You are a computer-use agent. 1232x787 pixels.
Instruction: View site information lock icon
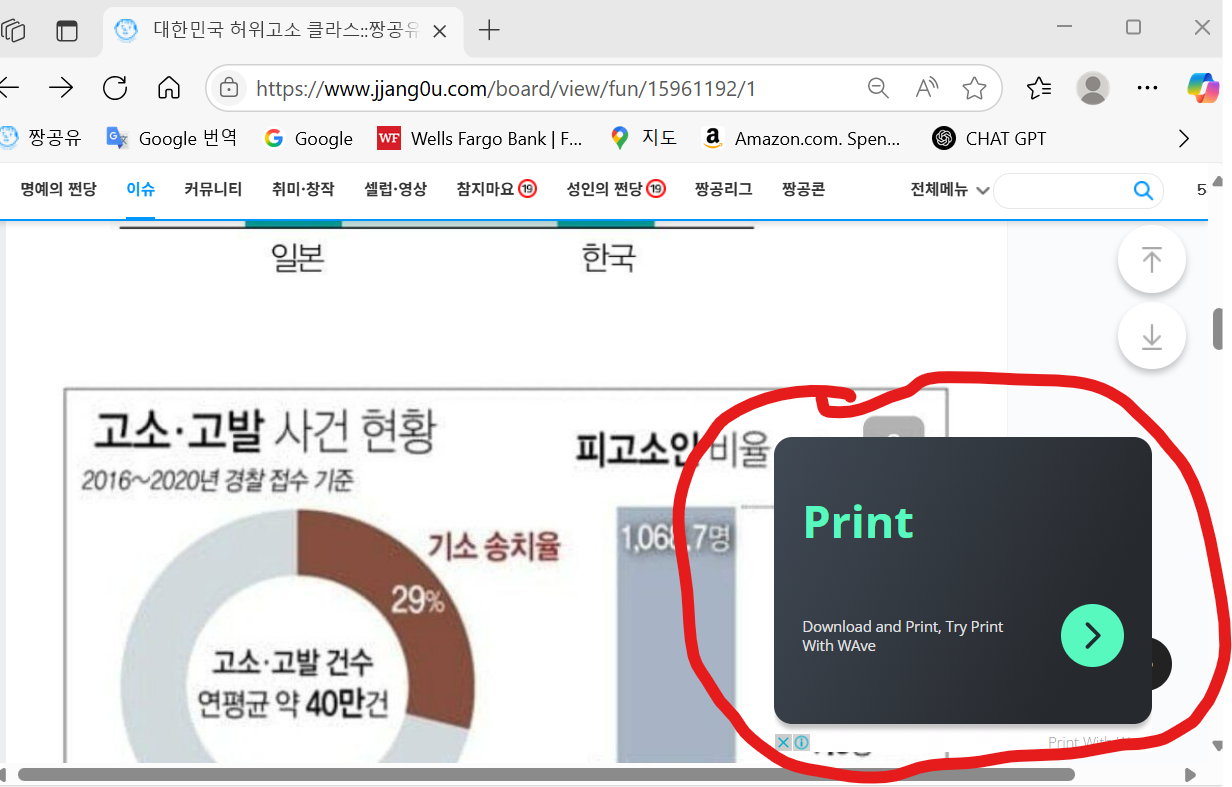coord(229,88)
